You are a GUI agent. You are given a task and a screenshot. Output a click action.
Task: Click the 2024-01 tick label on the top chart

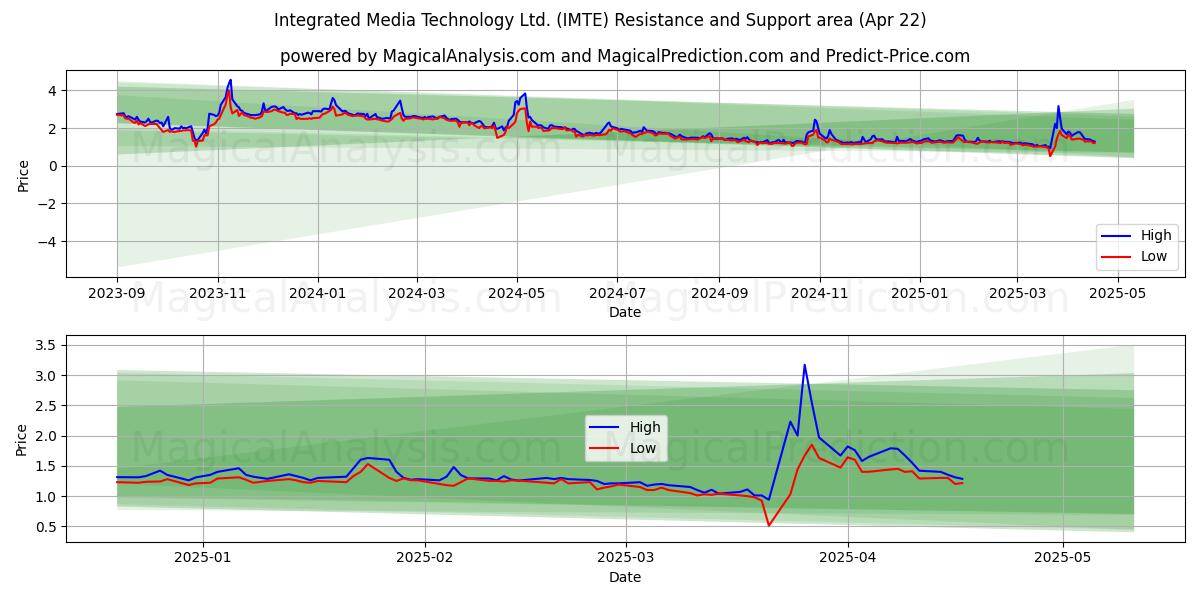click(318, 295)
